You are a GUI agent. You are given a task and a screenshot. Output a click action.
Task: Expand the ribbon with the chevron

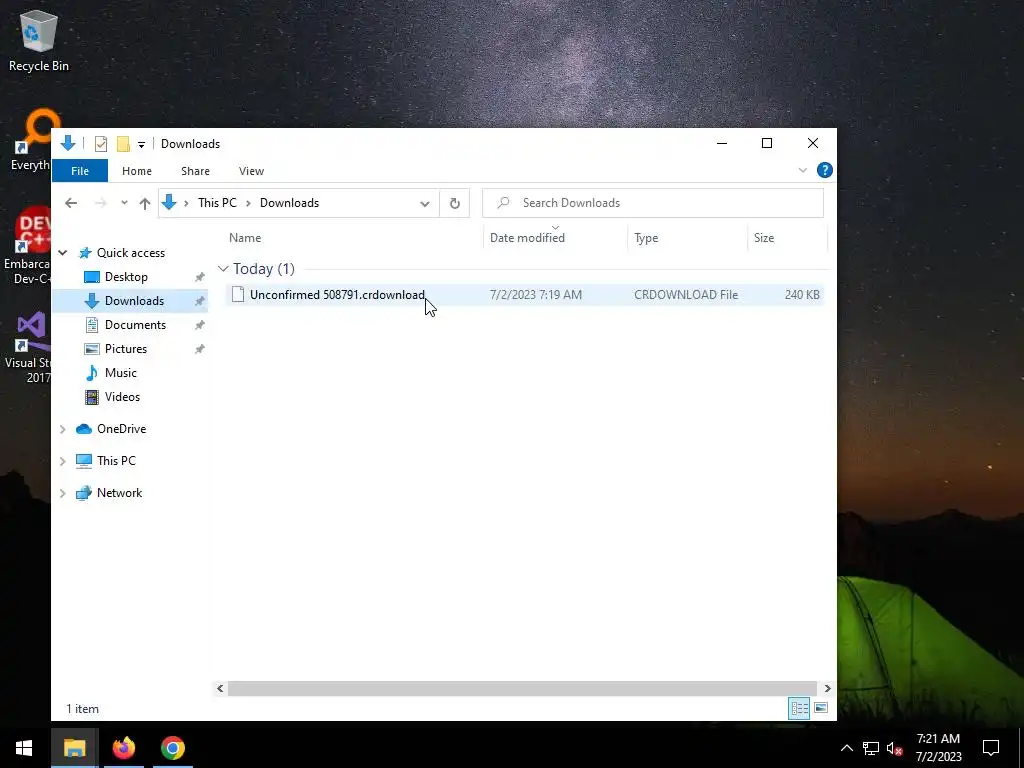tap(803, 170)
